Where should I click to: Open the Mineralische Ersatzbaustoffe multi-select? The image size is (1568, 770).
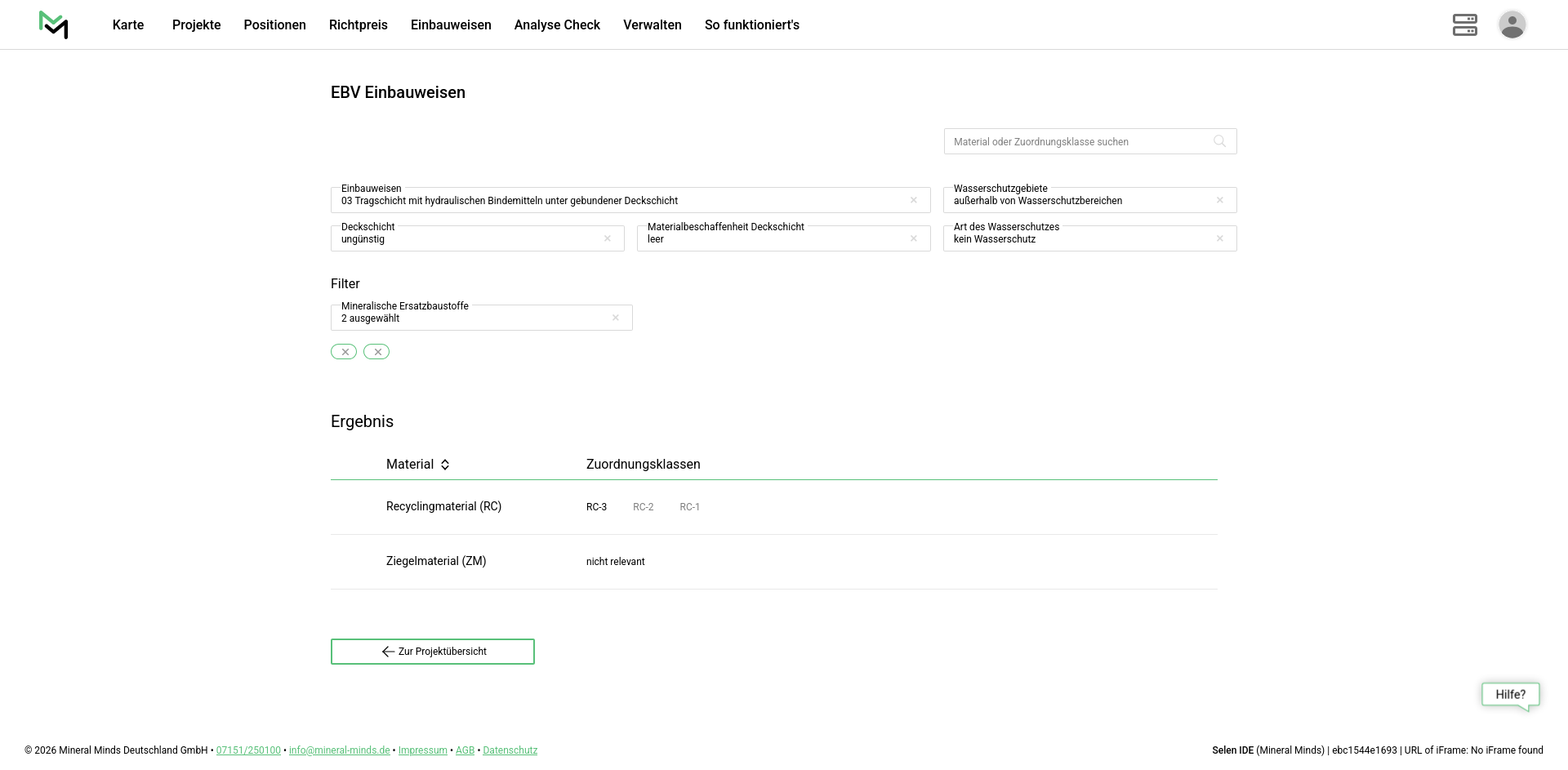click(470, 318)
